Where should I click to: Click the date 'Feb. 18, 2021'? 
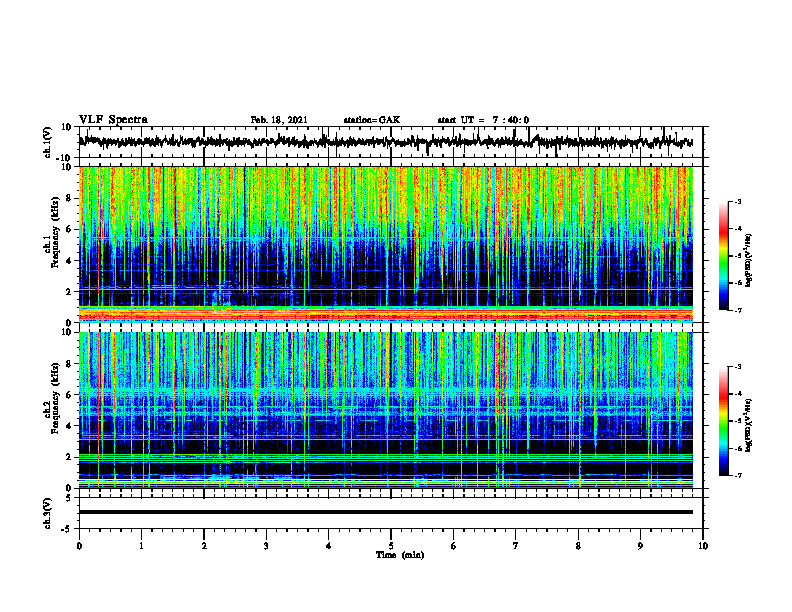[x=279, y=120]
